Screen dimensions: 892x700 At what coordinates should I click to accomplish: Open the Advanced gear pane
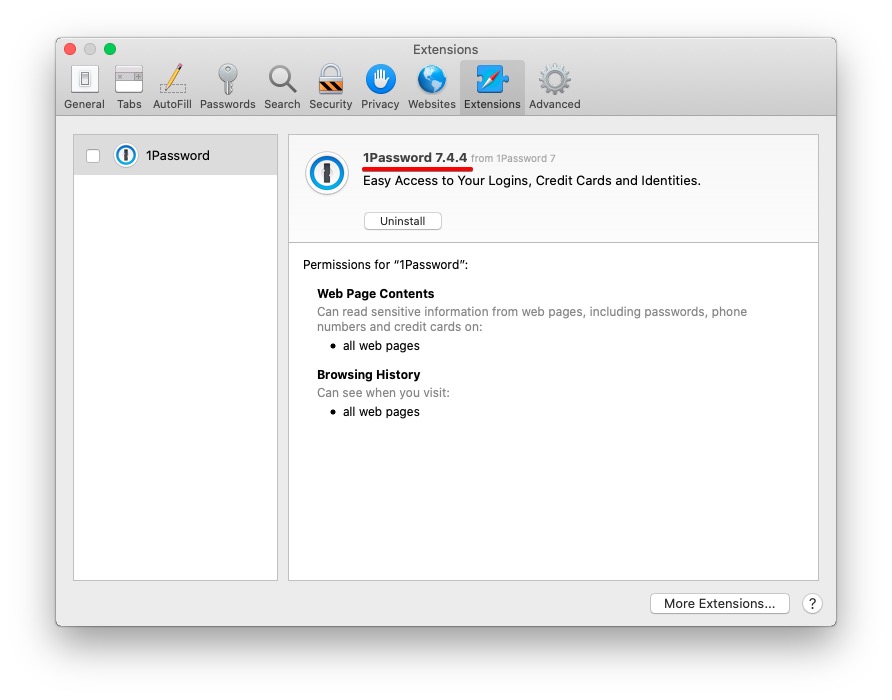[x=555, y=87]
